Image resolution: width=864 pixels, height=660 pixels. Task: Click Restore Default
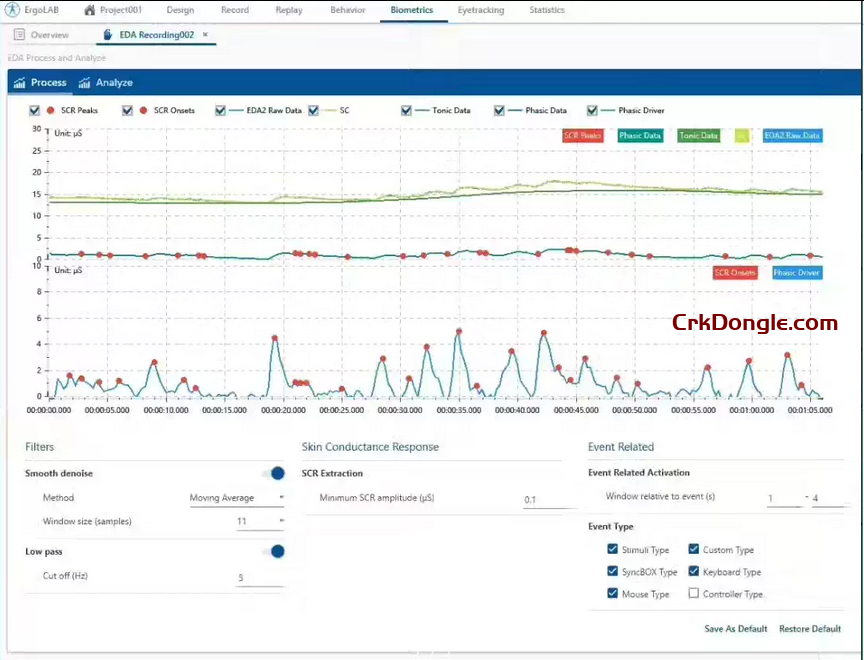[x=810, y=629]
